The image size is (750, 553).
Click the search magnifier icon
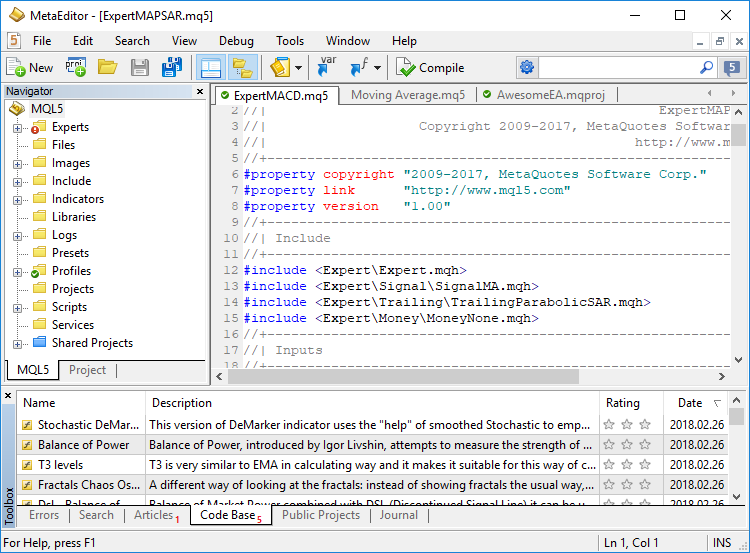(706, 67)
